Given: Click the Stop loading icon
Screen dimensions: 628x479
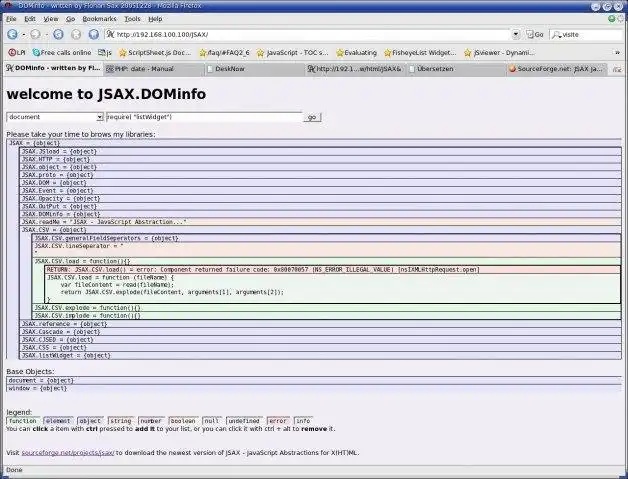Looking at the screenshot, I should [x=76, y=34].
